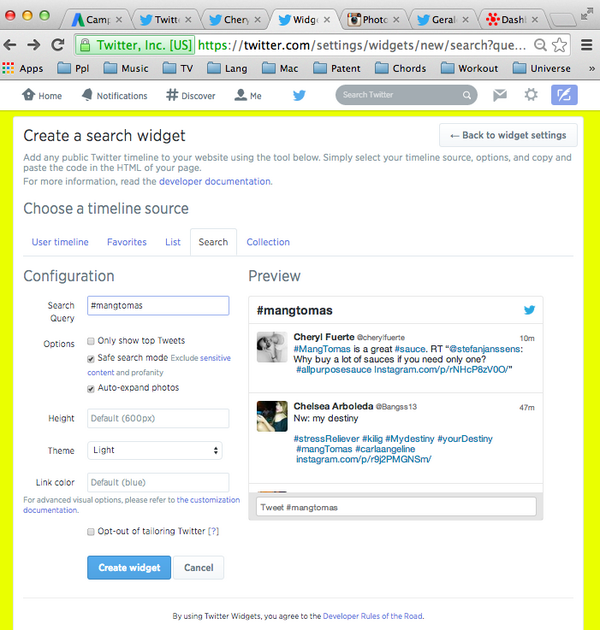Check Opt-out of tailoring Twitter
This screenshot has width=600, height=630.
91,532
